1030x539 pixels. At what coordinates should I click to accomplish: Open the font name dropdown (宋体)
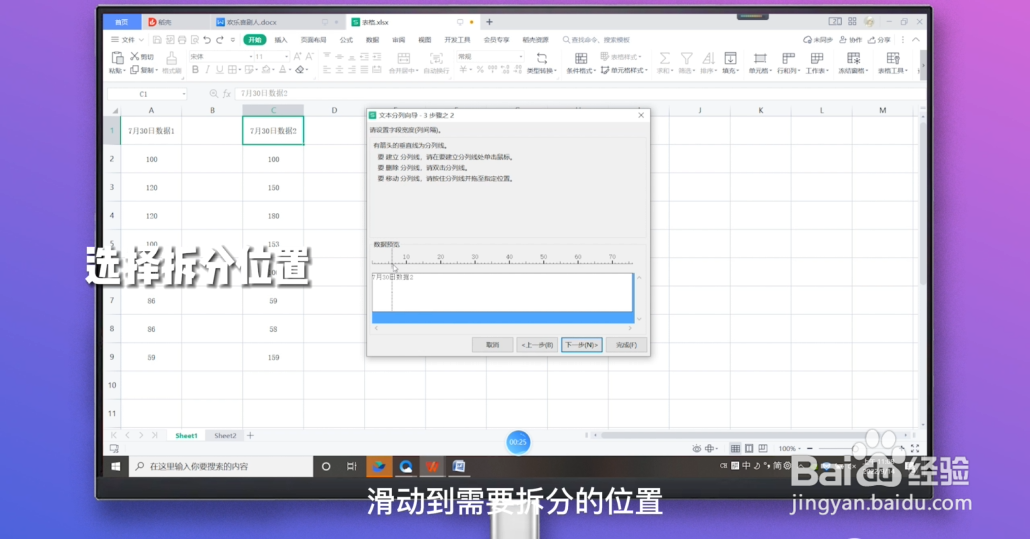(250, 56)
